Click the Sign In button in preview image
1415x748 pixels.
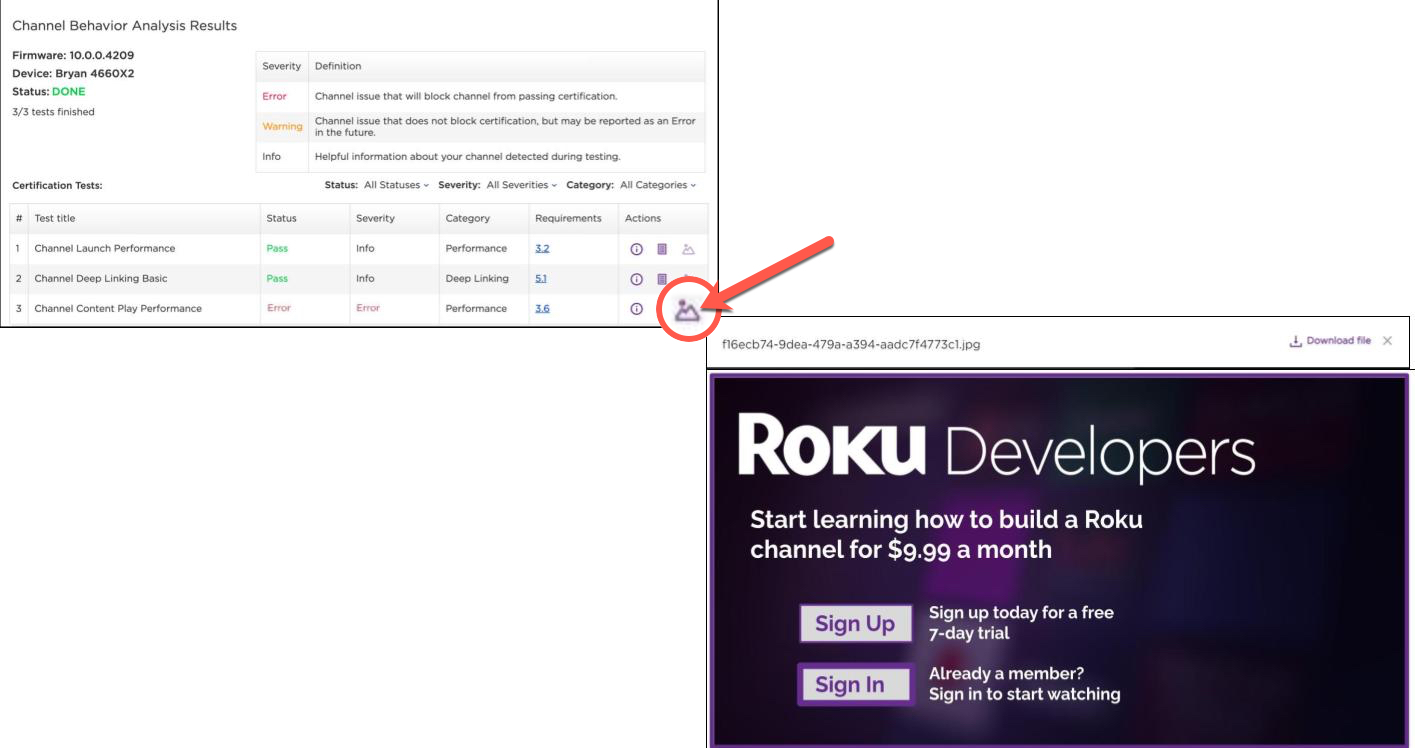855,685
